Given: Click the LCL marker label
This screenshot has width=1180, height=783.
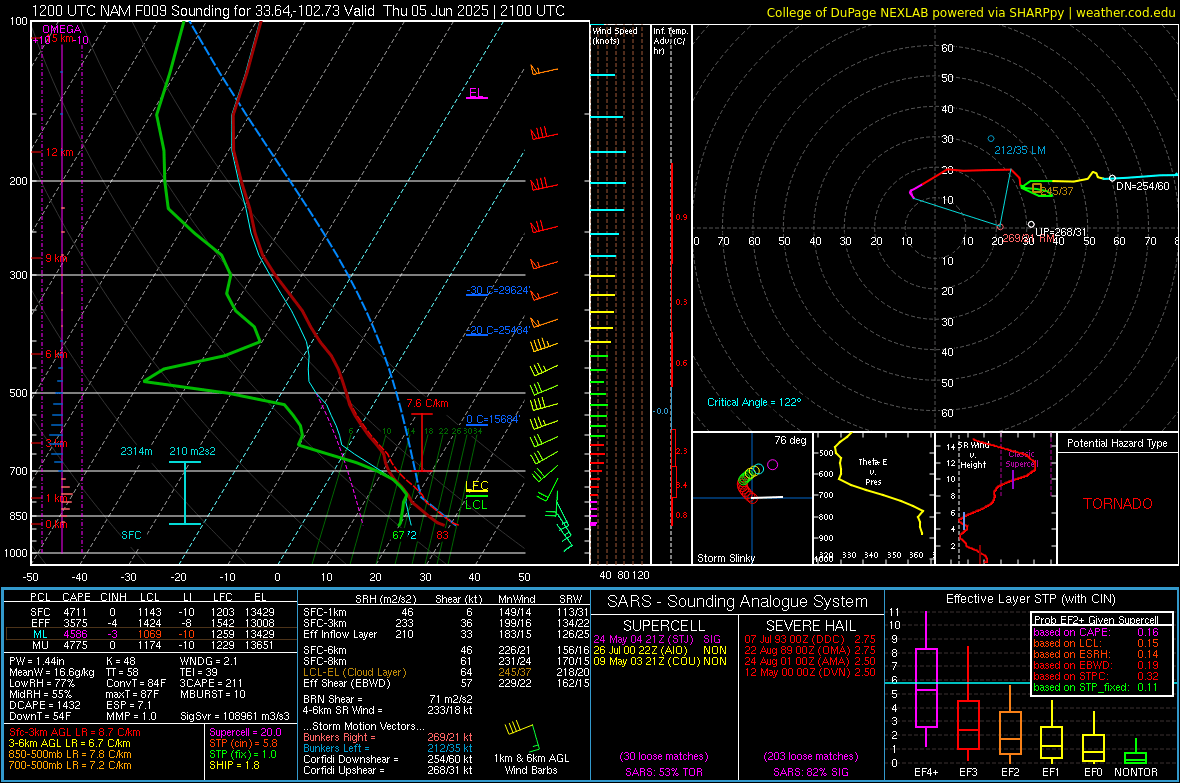Looking at the screenshot, I should pyautogui.click(x=476, y=504).
